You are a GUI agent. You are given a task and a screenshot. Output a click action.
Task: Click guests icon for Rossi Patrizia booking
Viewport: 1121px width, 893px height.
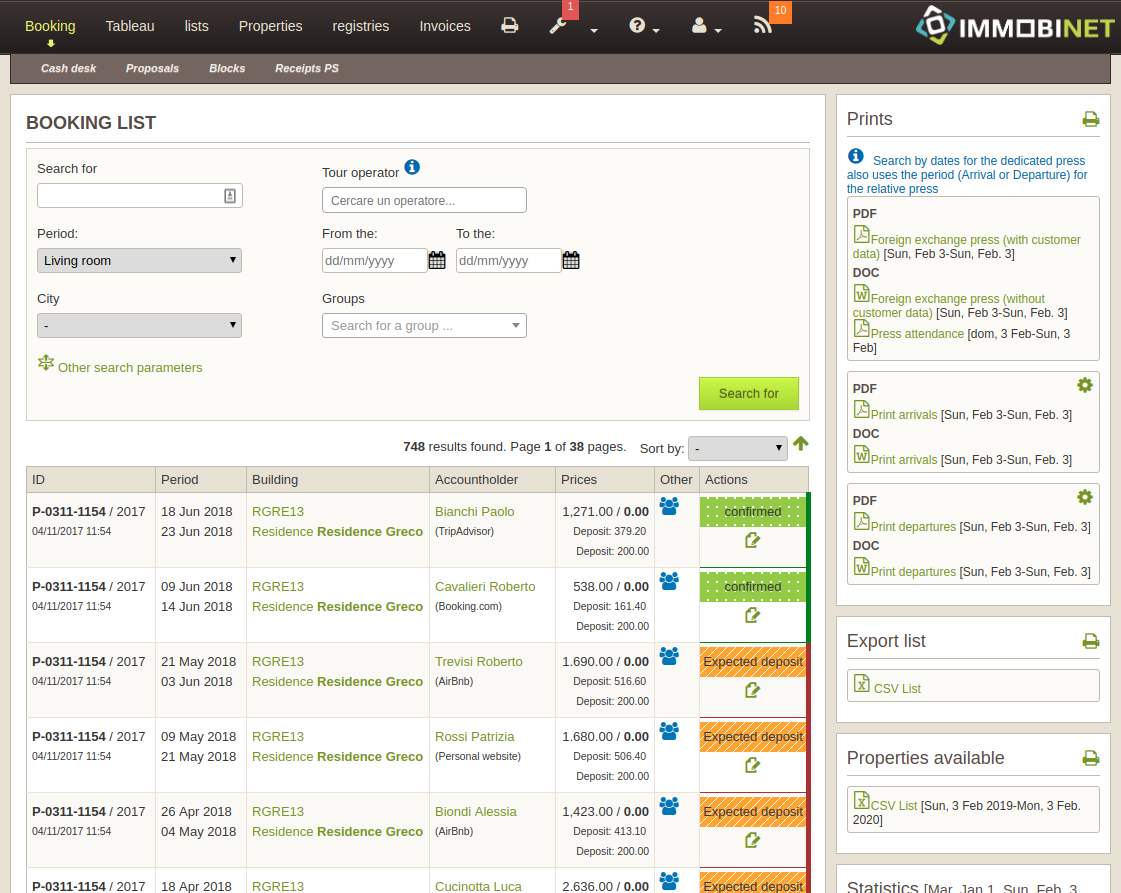[x=669, y=731]
